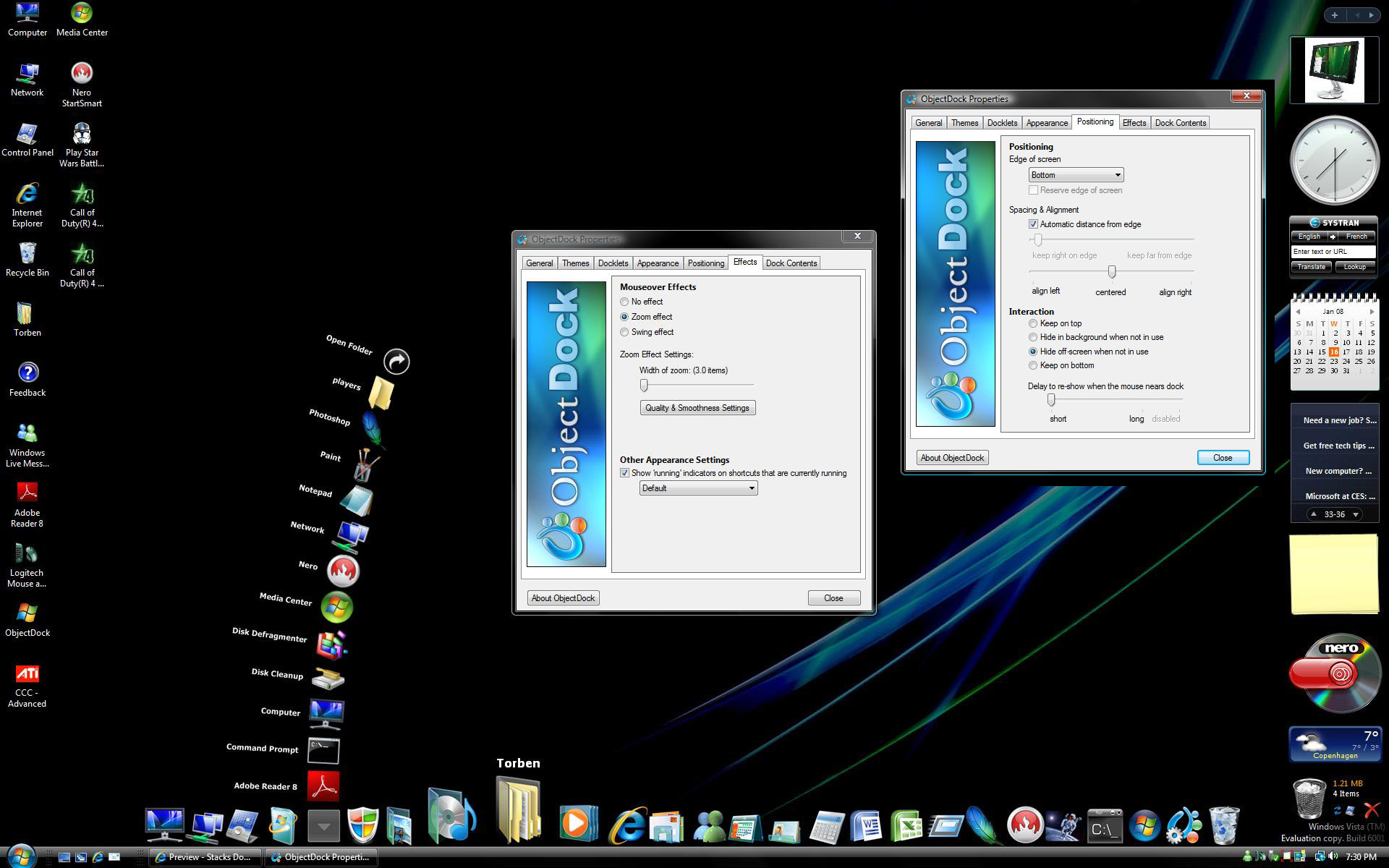Open the Windows Start orb

click(20, 856)
